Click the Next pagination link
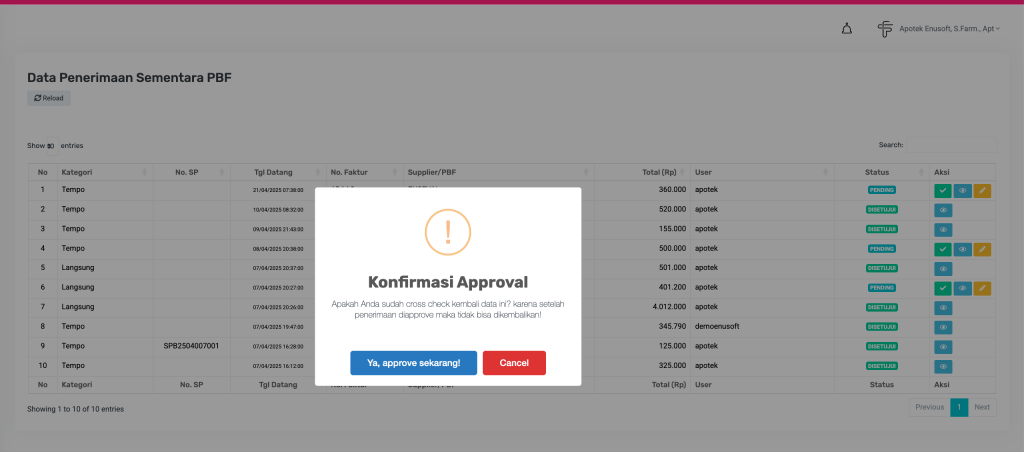Viewport: 1024px width, 452px height. click(982, 407)
